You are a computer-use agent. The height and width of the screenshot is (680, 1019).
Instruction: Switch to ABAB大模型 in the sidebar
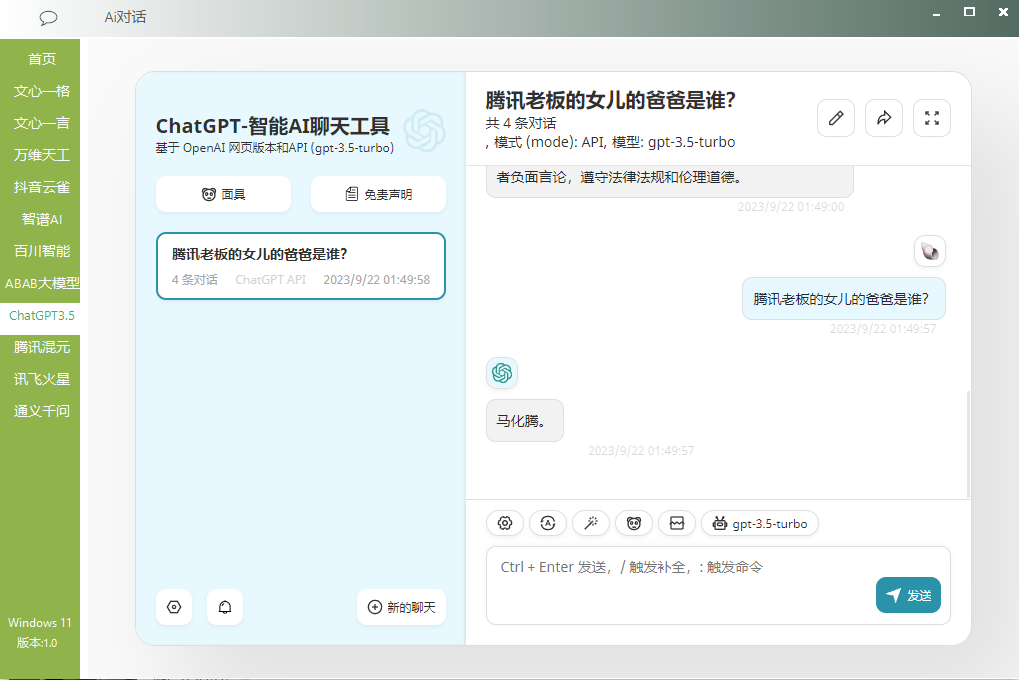(40, 283)
